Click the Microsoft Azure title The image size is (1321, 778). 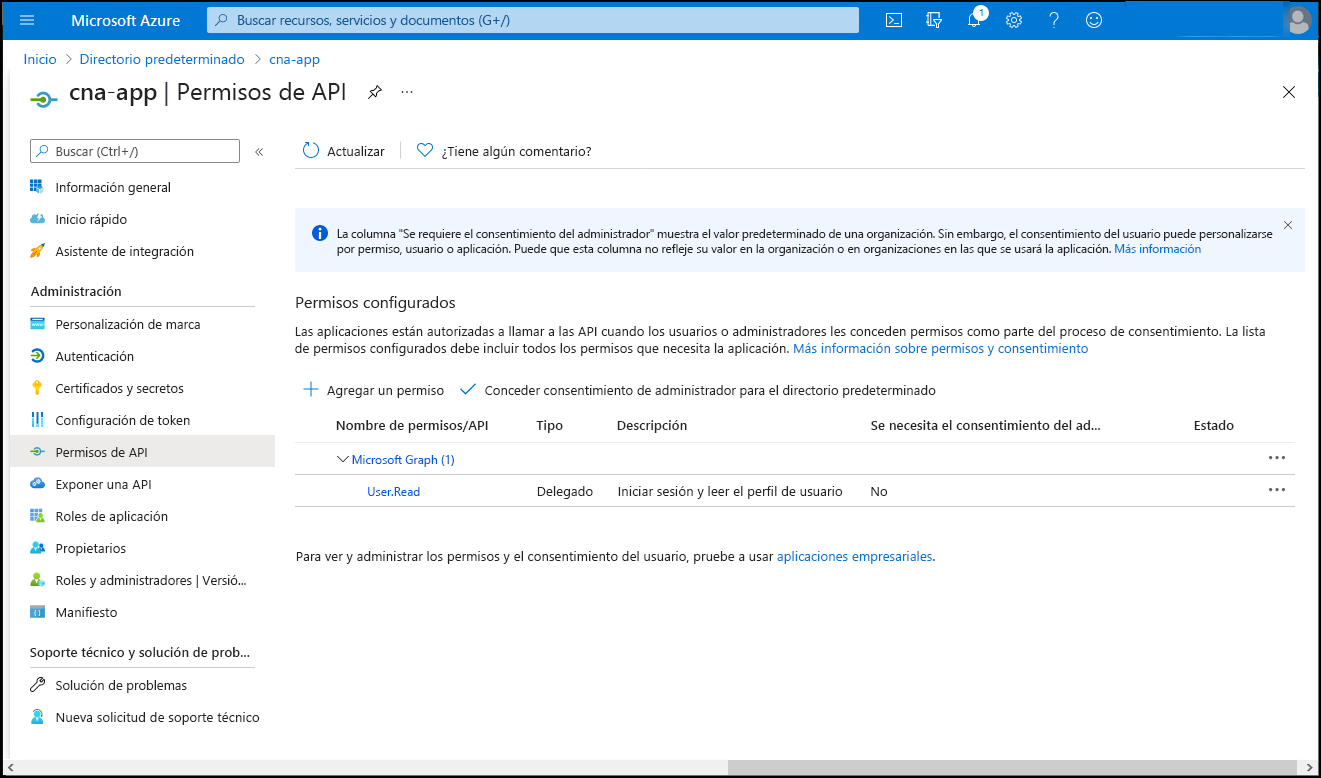126,20
